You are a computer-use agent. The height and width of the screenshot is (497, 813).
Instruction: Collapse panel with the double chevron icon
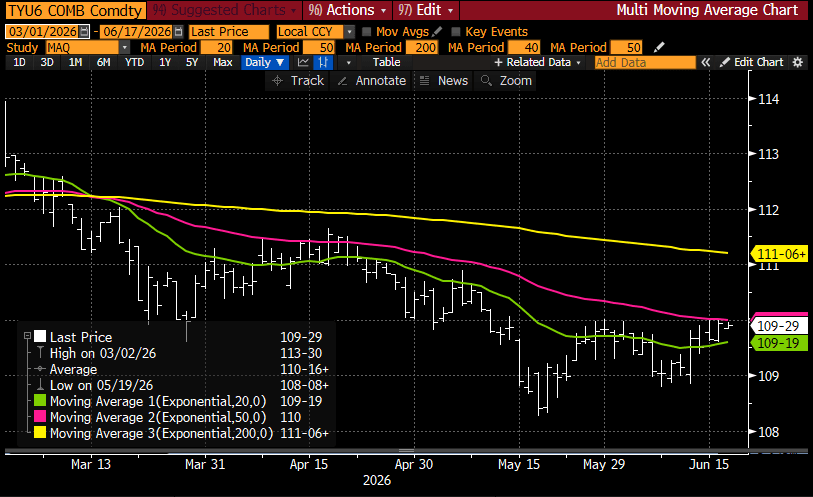(x=706, y=63)
